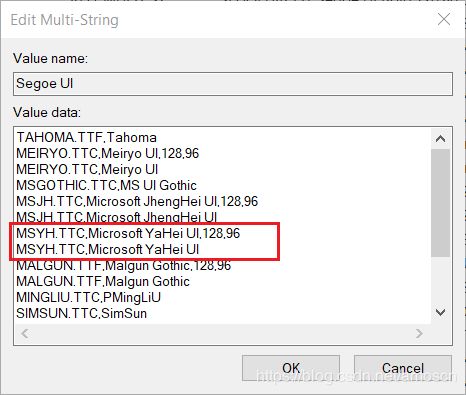
Task: Click the MSYH.TTC,Microsoft YaHei UI,128,96 line
Action: pos(128,233)
